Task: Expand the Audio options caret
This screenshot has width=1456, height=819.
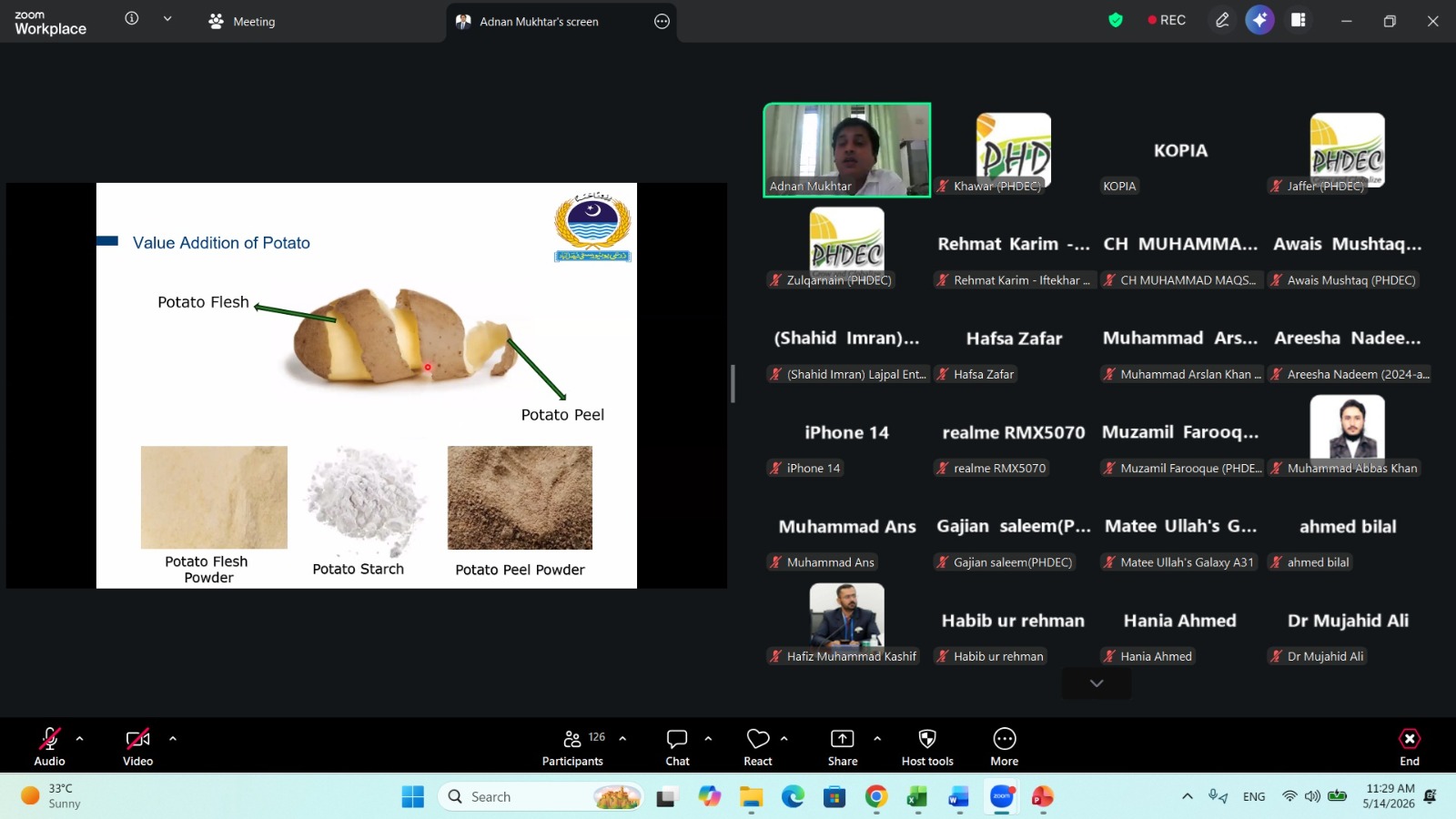Action: click(x=79, y=739)
